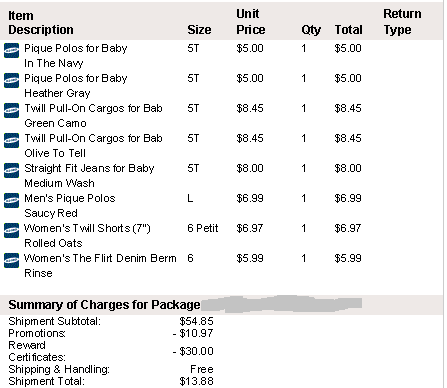
Task: Click the icon beside Heather Gray Pique Polos
Action: point(11,81)
